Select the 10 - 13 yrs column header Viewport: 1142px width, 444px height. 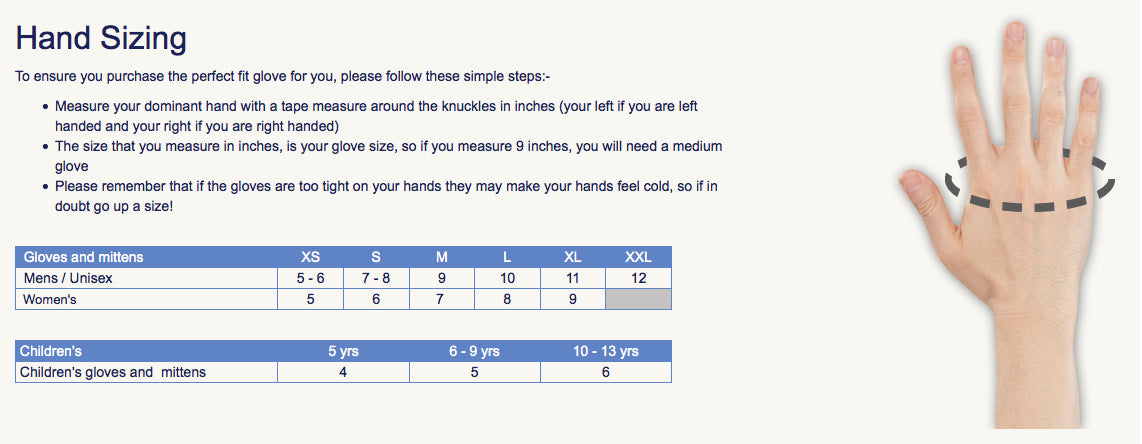pyautogui.click(x=606, y=351)
